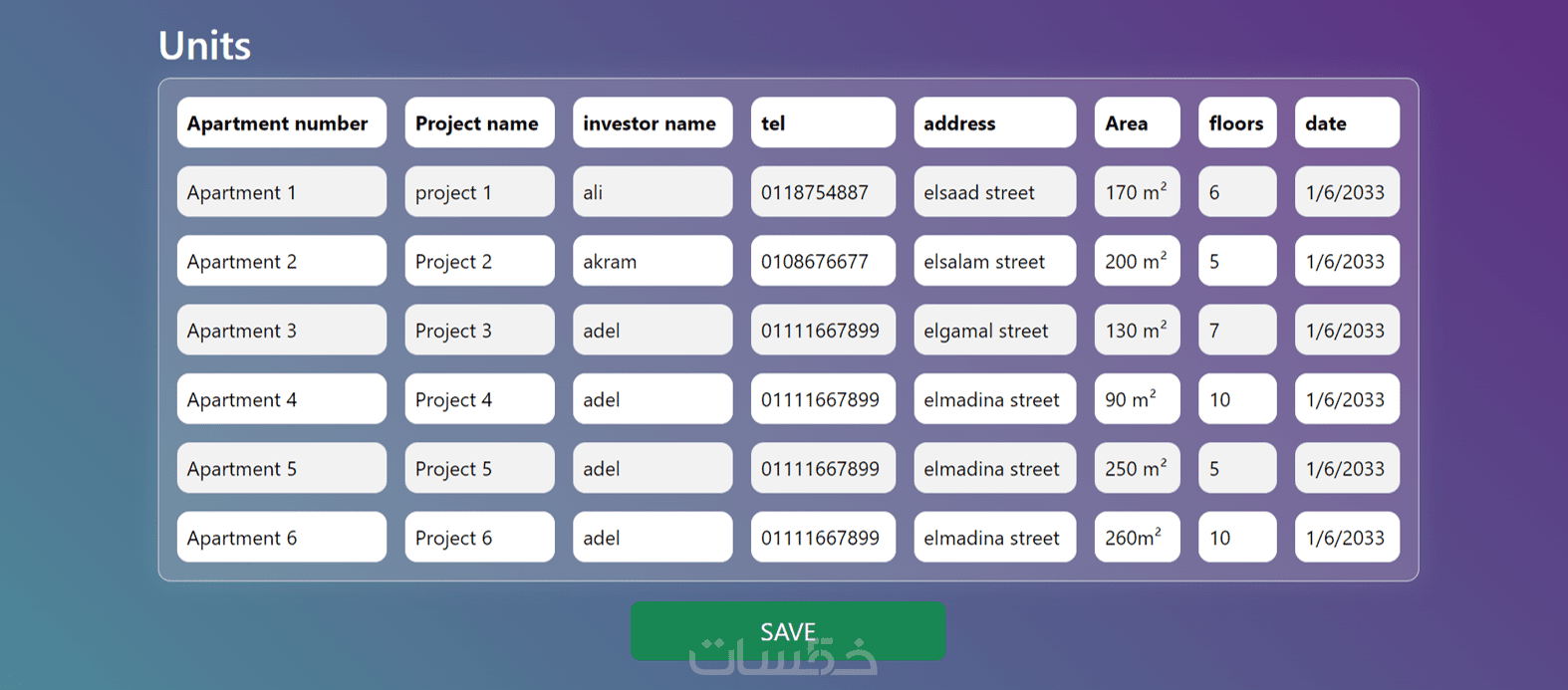Click the 90 m² area field
The image size is (1568, 690).
1137,399
